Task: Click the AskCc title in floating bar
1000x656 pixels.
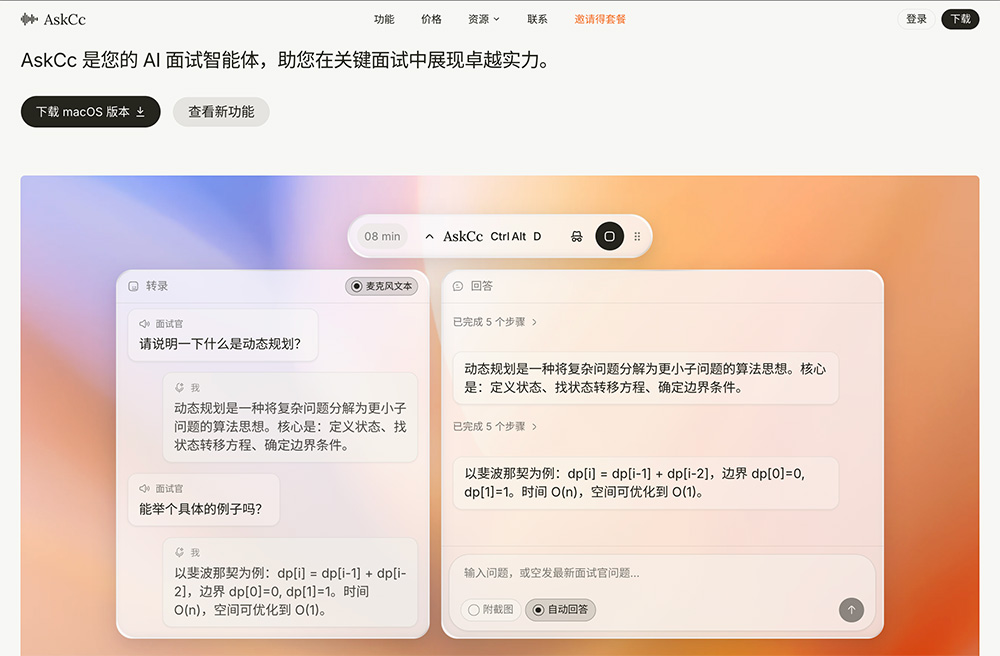Action: 463,237
